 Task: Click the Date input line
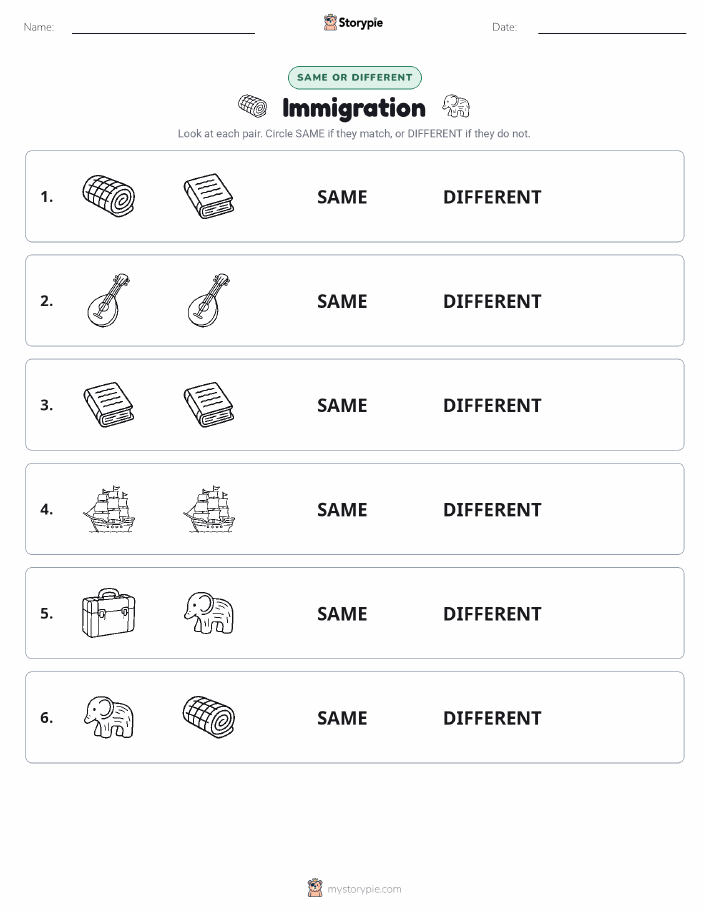612,27
